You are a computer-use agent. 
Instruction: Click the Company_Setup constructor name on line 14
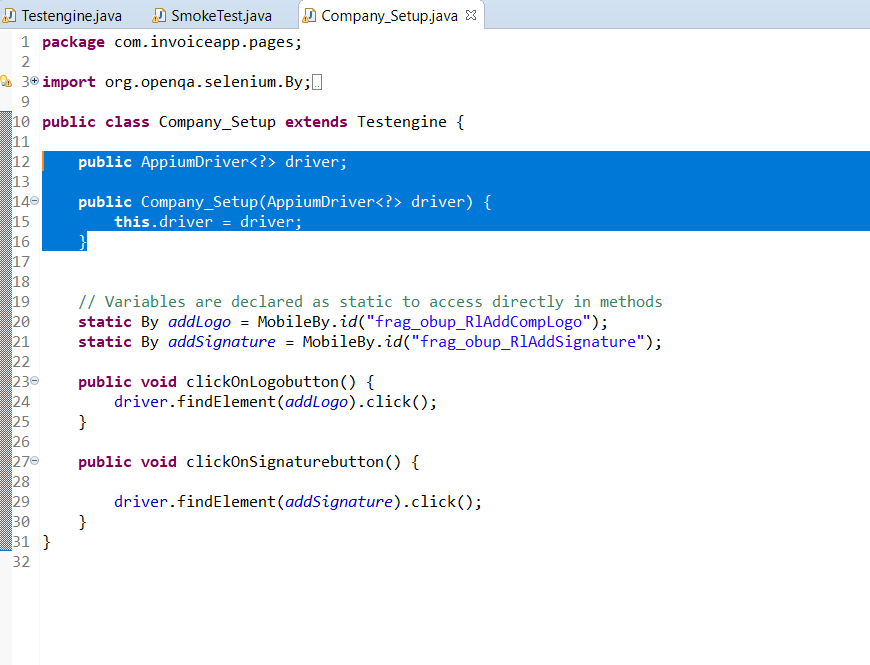point(199,202)
